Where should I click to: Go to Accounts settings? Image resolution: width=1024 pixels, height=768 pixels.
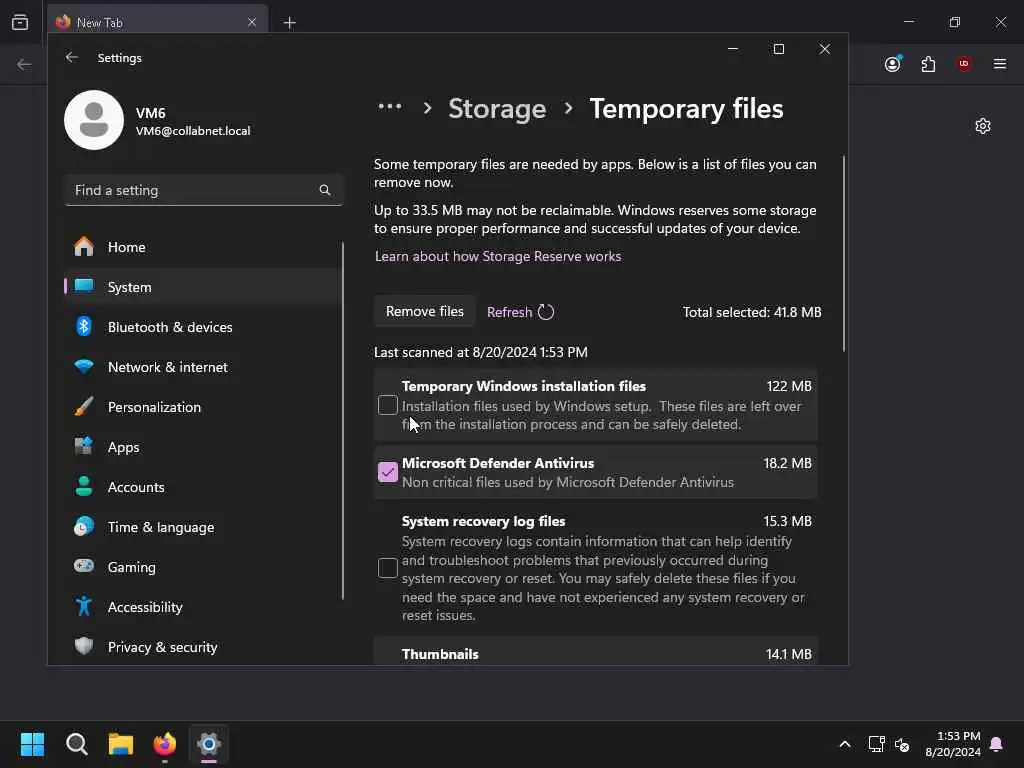(203, 487)
